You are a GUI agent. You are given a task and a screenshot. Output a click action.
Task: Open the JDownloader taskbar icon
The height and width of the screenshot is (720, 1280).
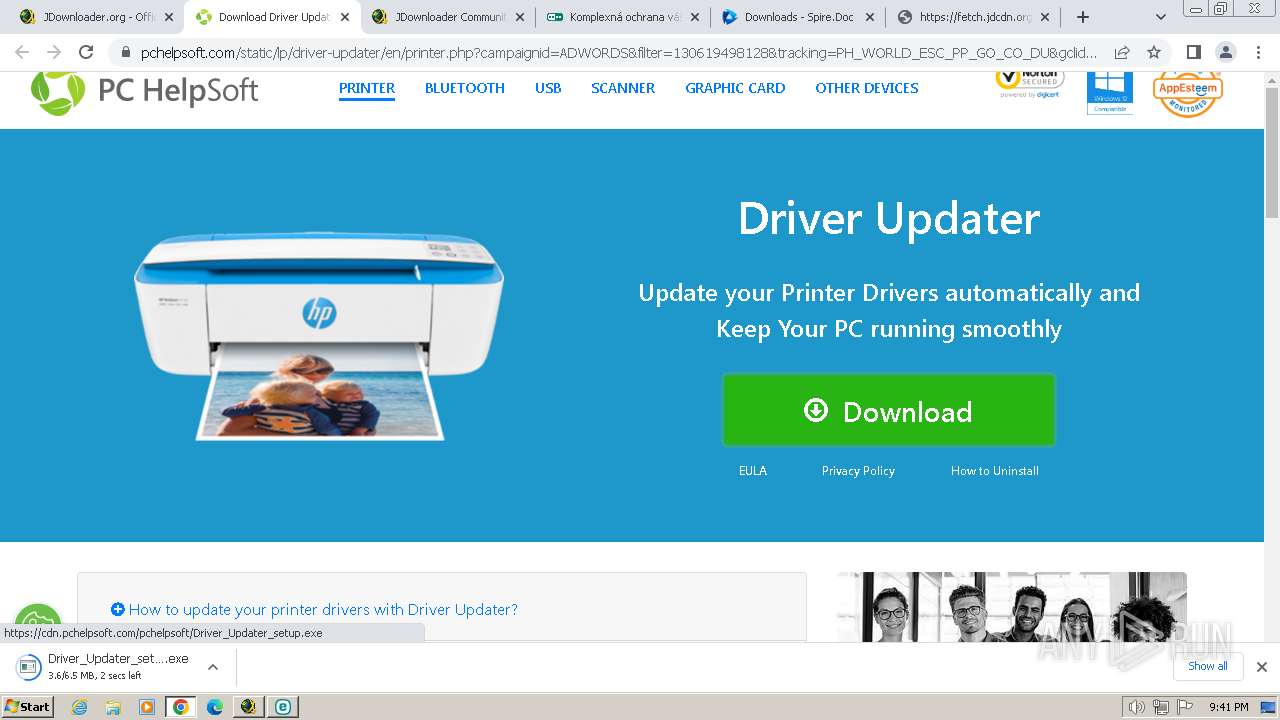click(x=248, y=707)
